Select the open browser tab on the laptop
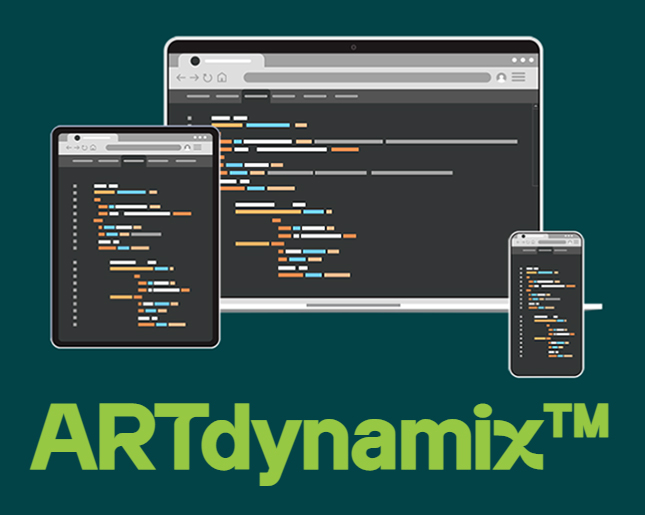Image resolution: width=645 pixels, height=515 pixels. tap(221, 61)
